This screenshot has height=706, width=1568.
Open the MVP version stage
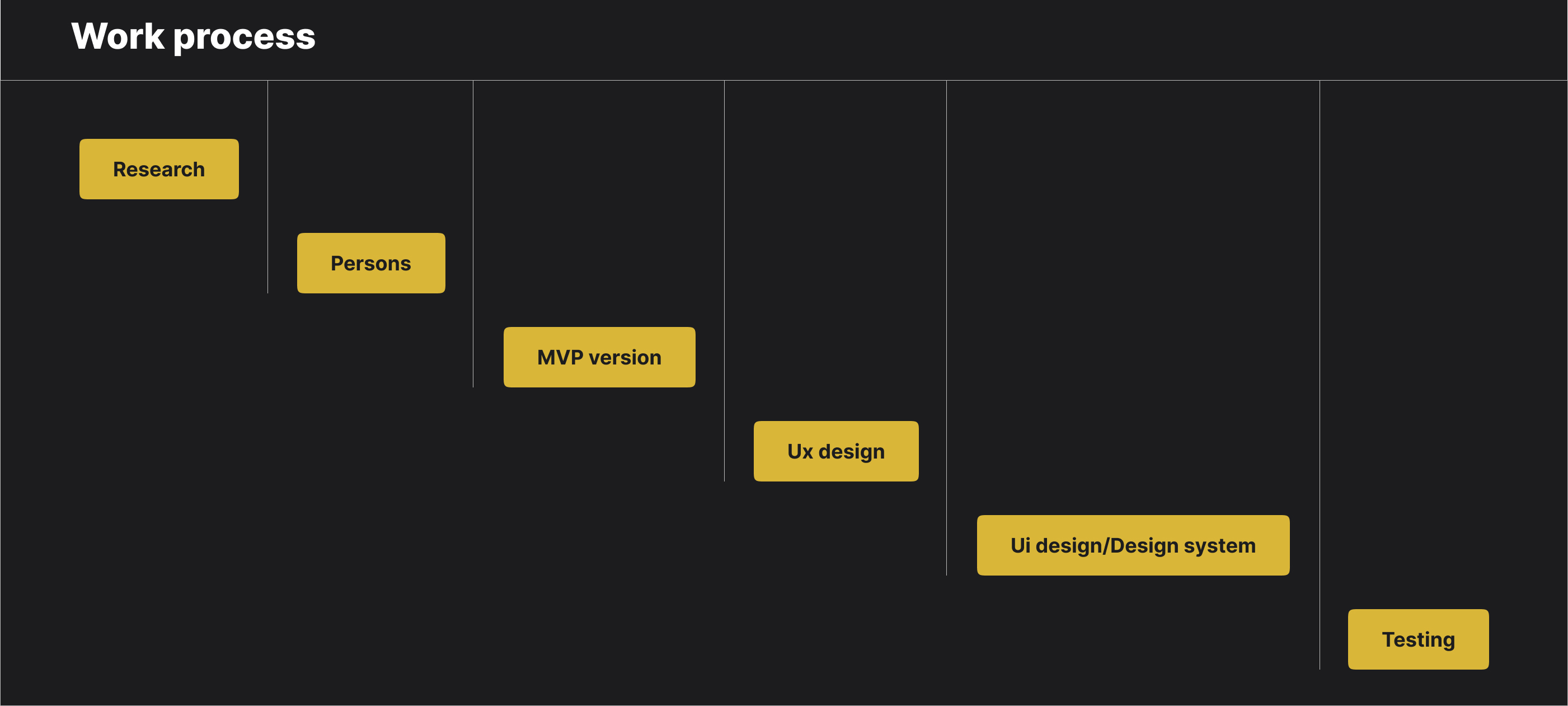[599, 357]
